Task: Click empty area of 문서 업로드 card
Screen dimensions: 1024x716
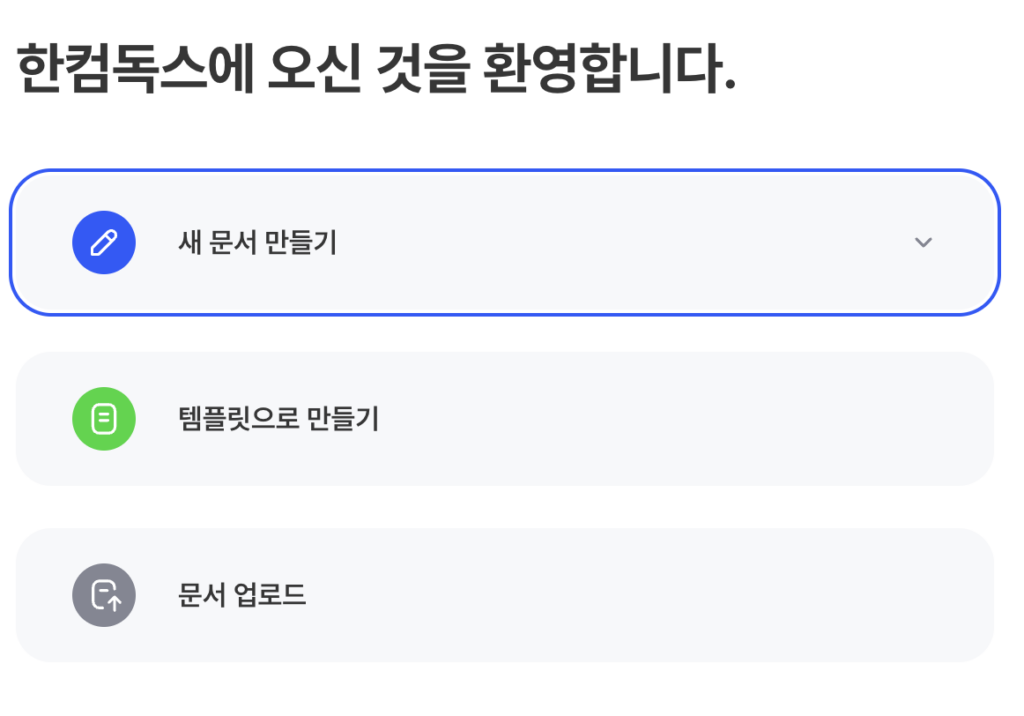Action: click(x=650, y=595)
